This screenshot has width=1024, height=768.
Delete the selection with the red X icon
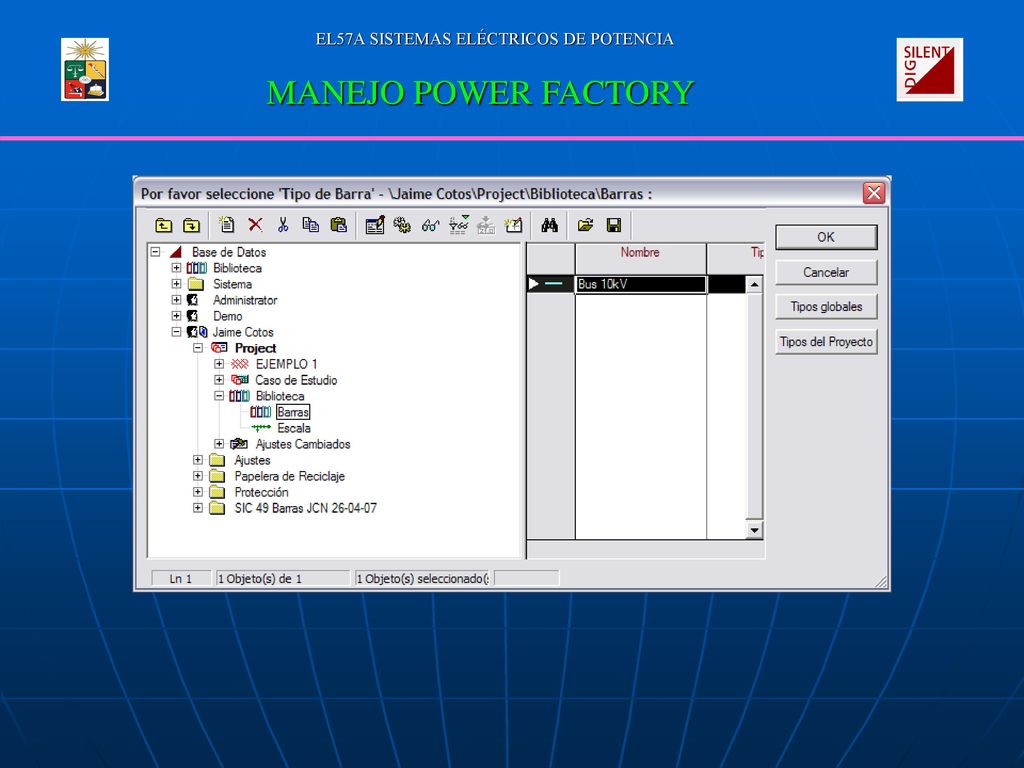(x=255, y=225)
